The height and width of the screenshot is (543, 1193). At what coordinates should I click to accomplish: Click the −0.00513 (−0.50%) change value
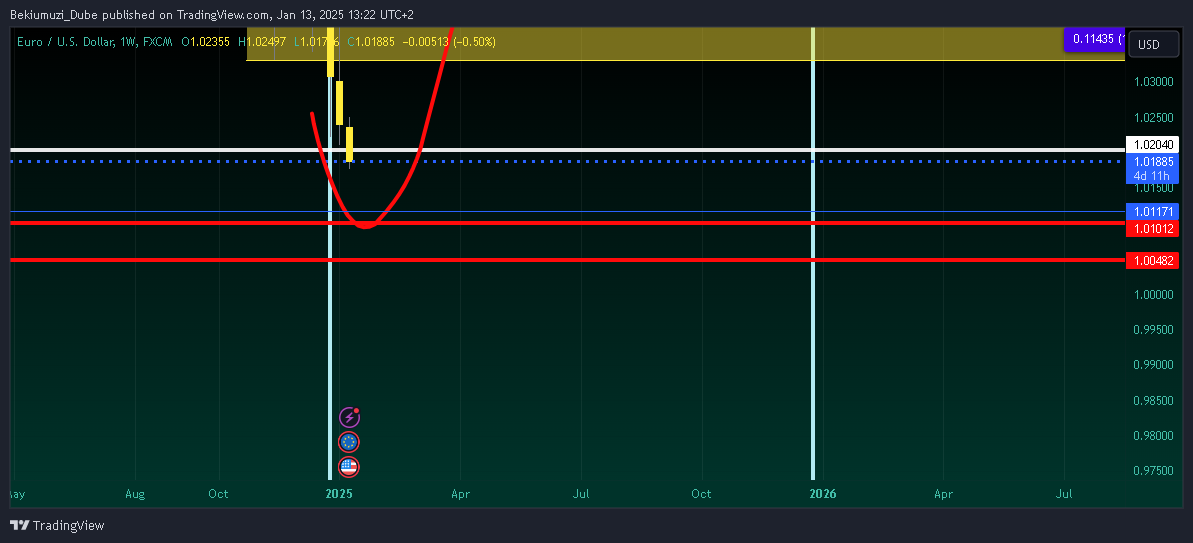(x=448, y=42)
